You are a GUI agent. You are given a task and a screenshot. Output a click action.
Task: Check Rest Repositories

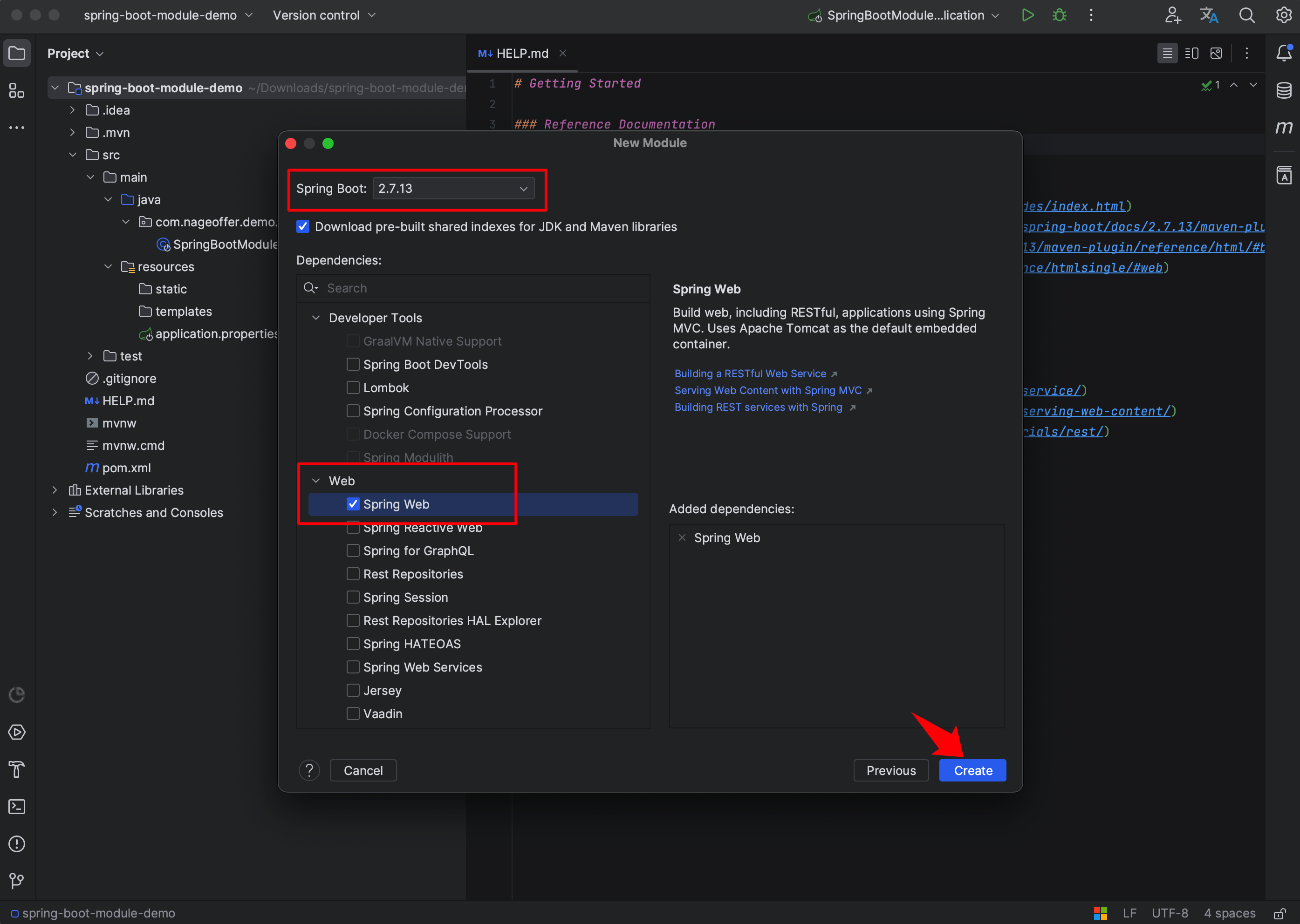[353, 574]
